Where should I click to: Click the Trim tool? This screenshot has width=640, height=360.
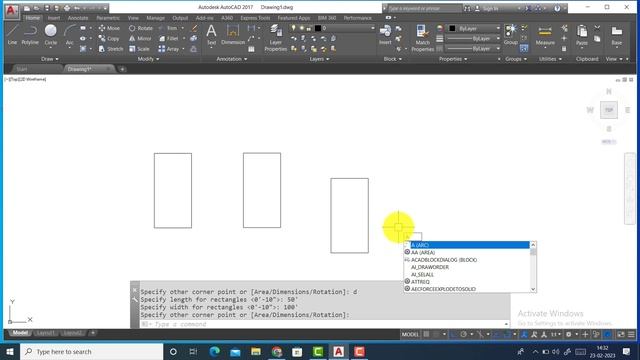pyautogui.click(x=168, y=28)
